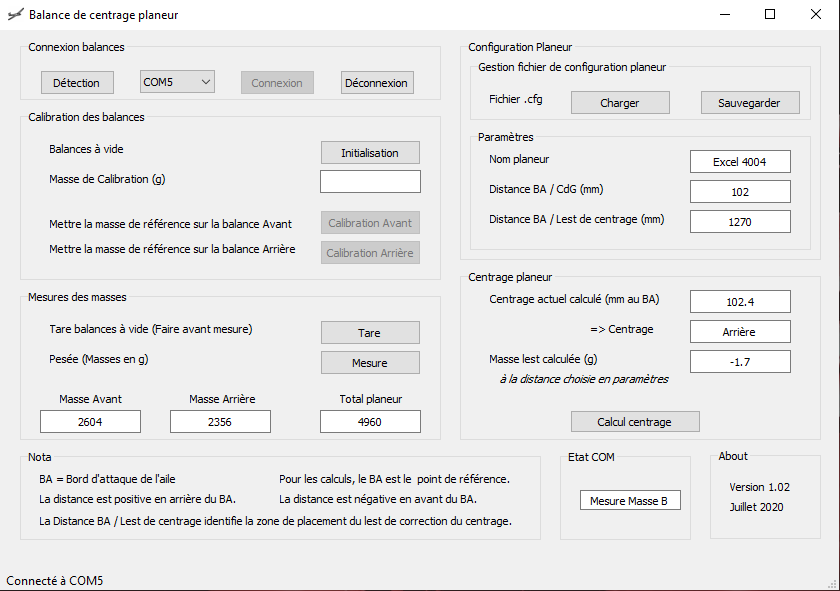Click the Calibration Arrière button

tap(370, 253)
